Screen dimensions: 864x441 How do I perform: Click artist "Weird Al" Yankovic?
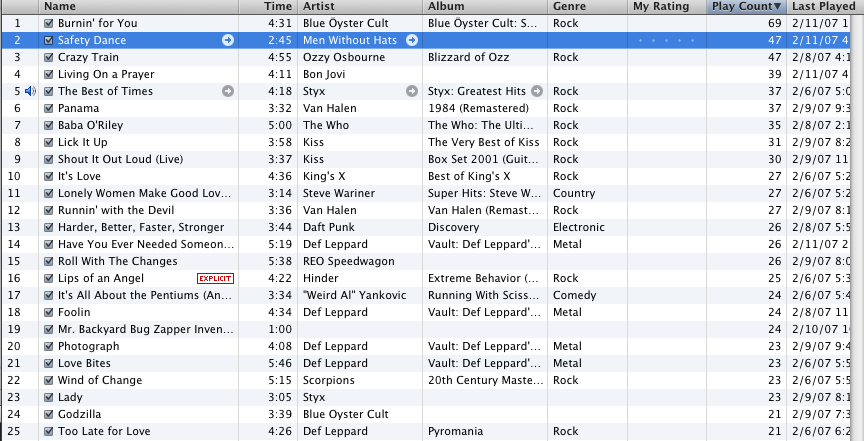click(354, 295)
